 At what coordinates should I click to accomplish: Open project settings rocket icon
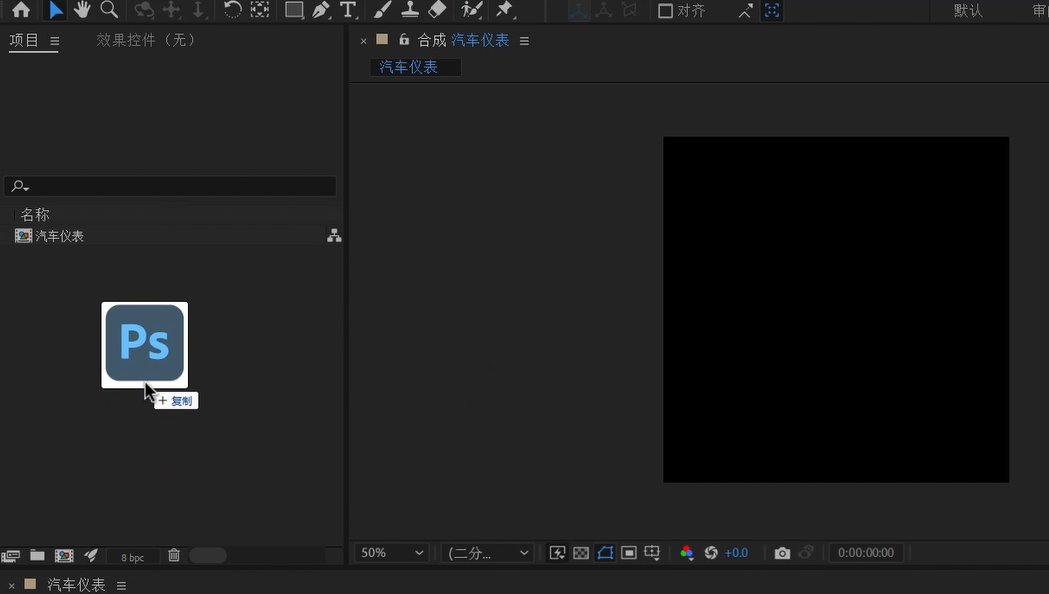[x=91, y=555]
